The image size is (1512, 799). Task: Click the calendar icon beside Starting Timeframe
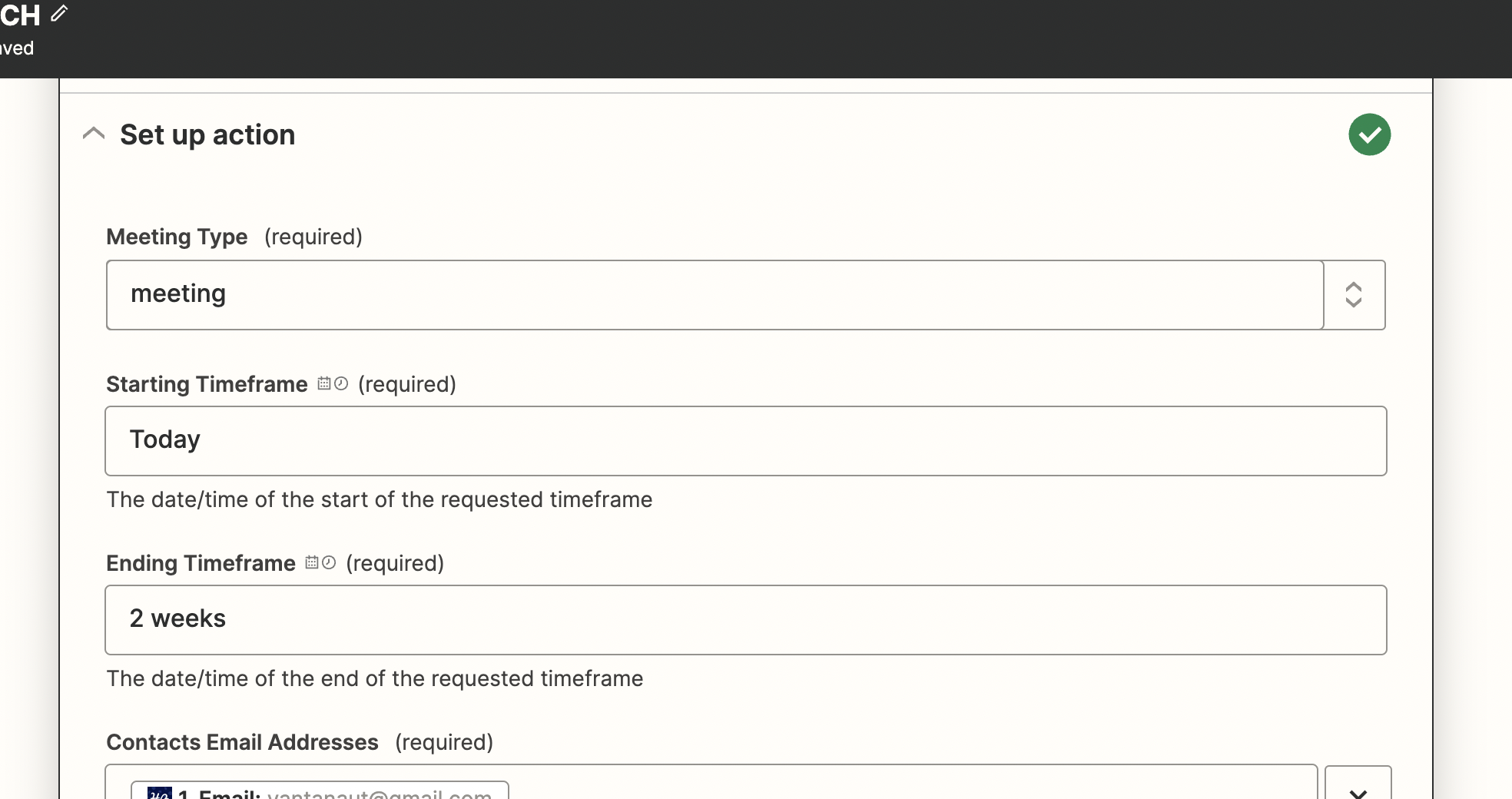(324, 383)
